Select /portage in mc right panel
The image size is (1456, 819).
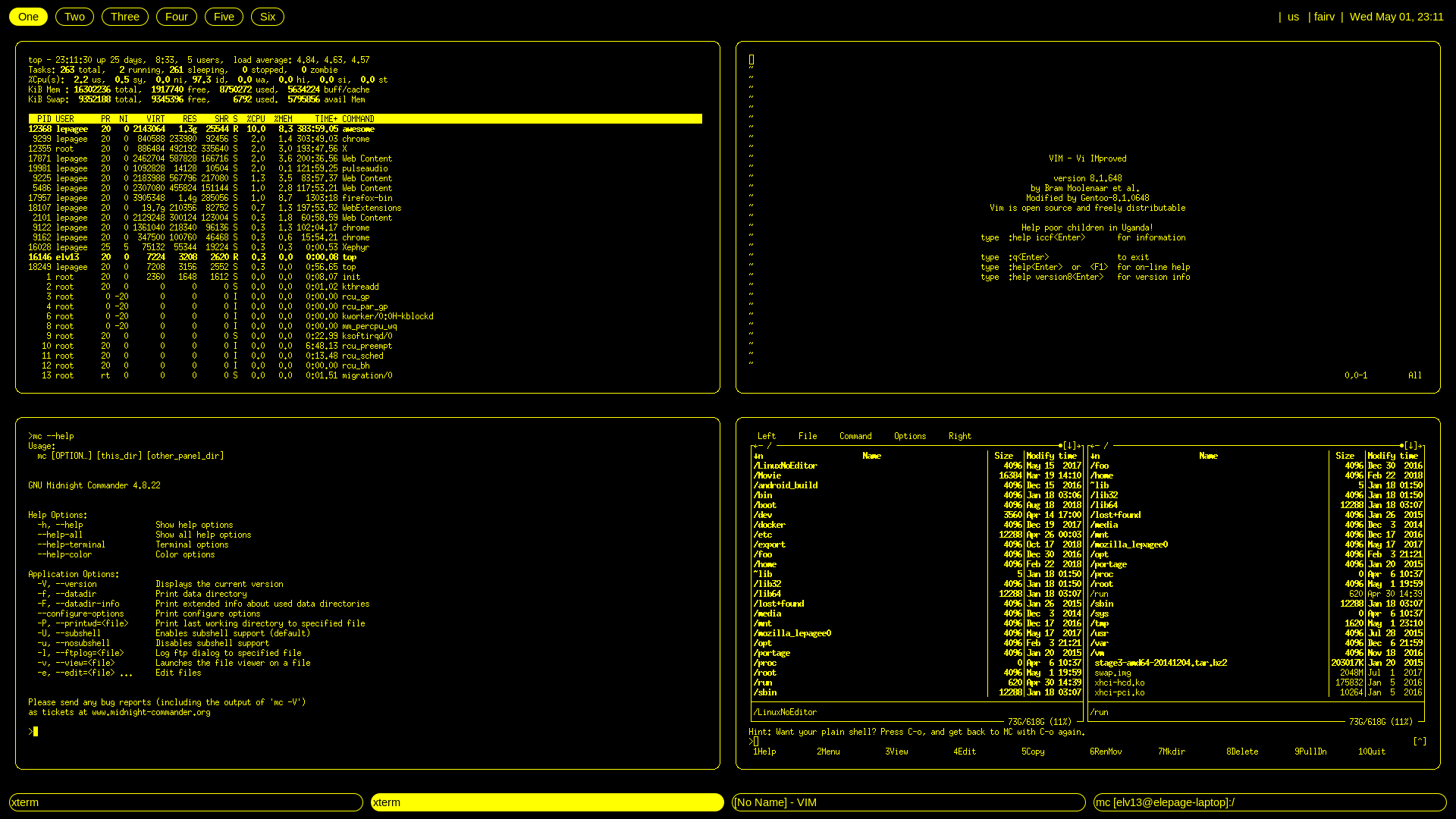pos(1257,564)
